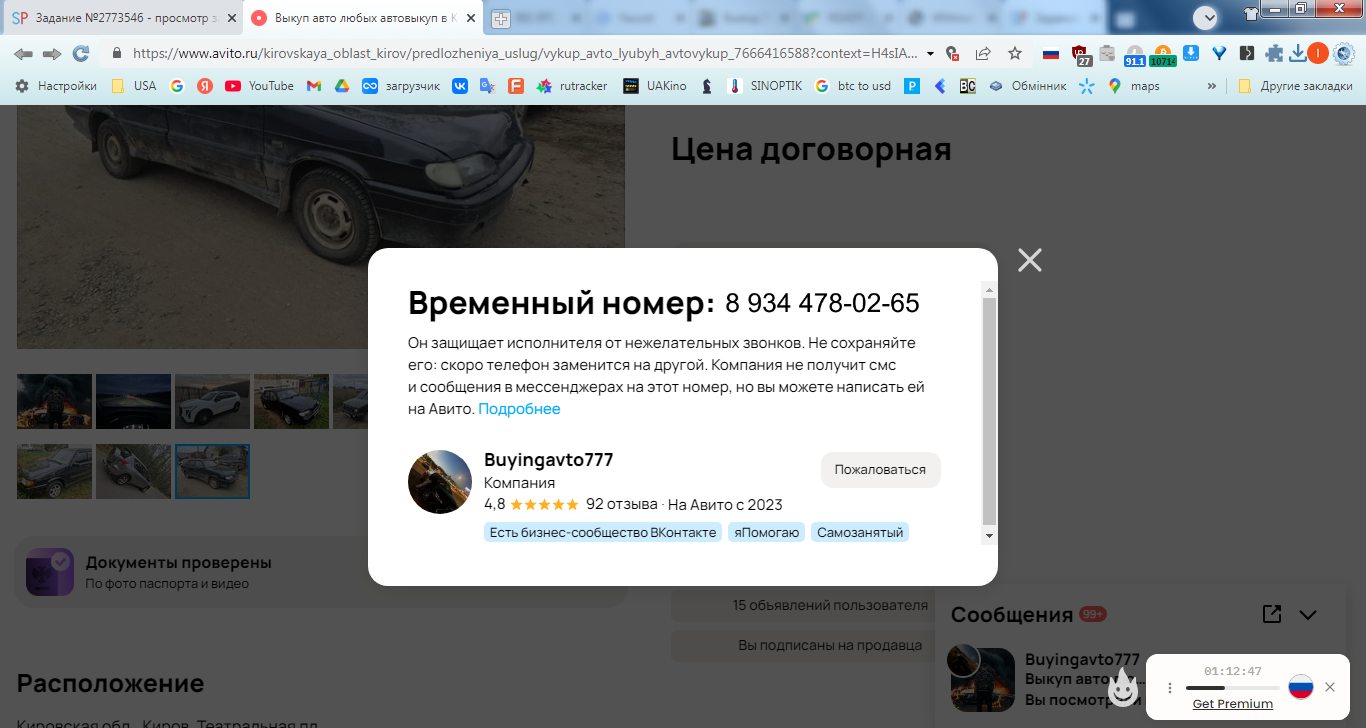Viewport: 1366px width, 728px height.
Task: Open the tab search dropdown chevron
Action: coord(1205,17)
